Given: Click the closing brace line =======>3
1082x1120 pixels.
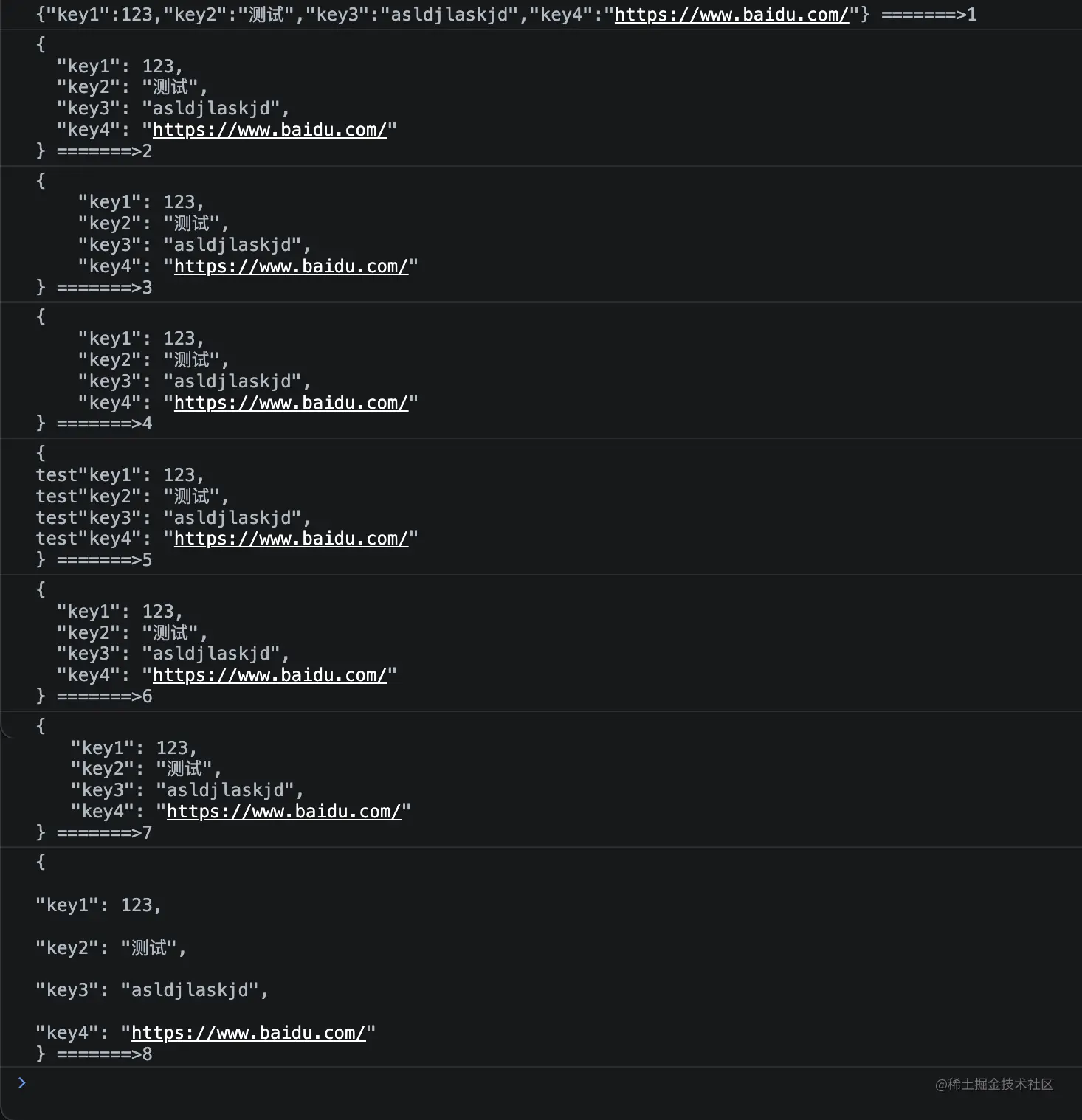Looking at the screenshot, I should point(94,288).
